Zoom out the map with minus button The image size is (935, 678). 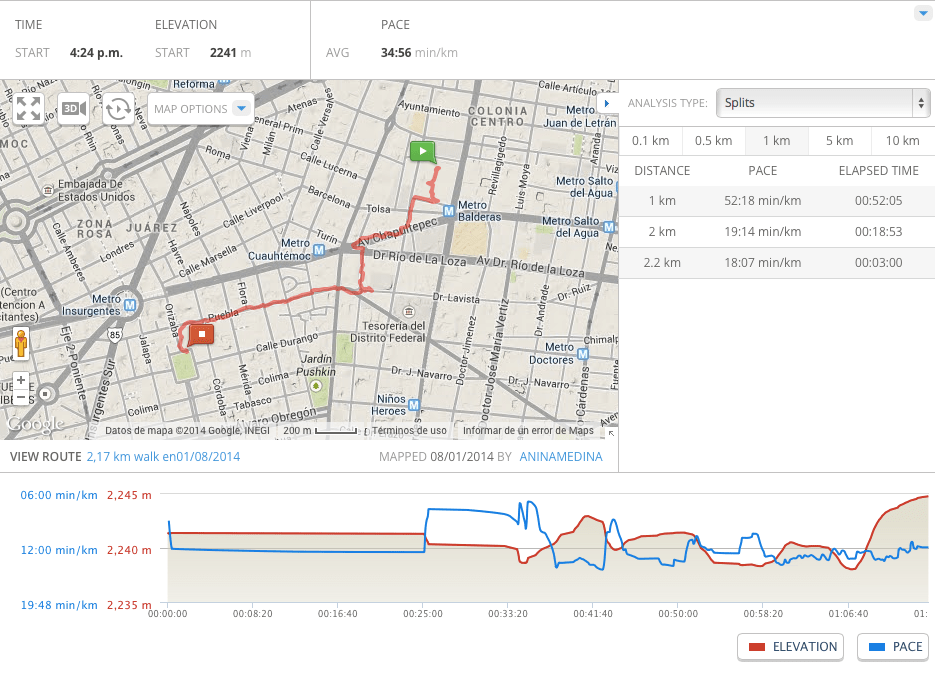pos(21,397)
